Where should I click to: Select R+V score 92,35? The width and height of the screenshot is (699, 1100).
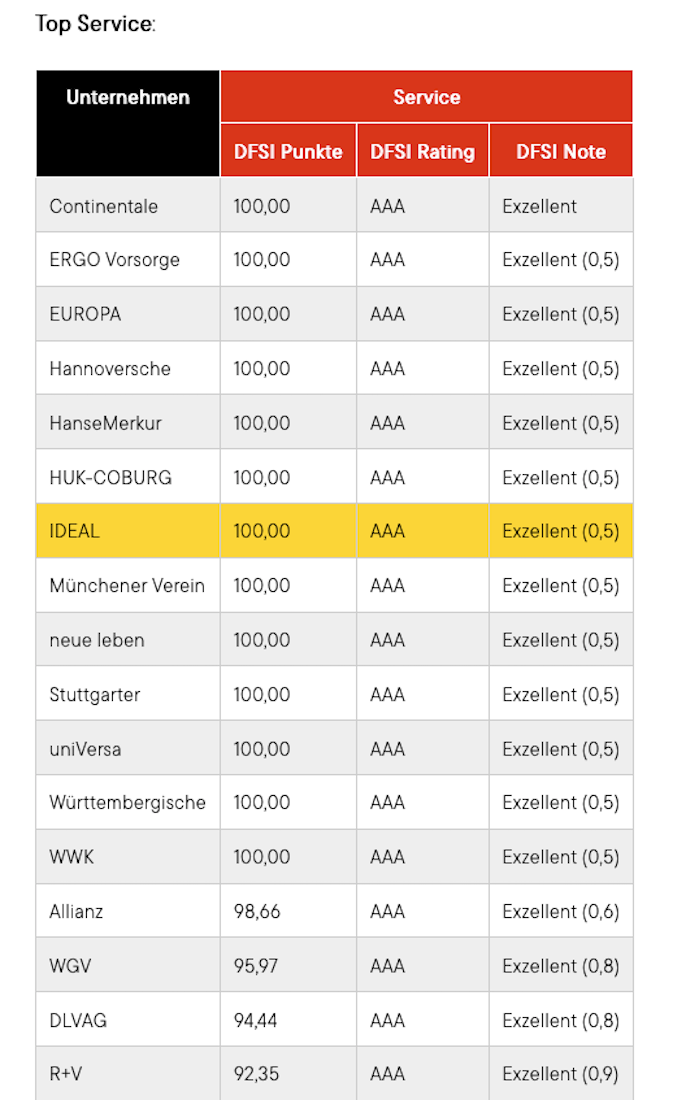click(256, 1075)
